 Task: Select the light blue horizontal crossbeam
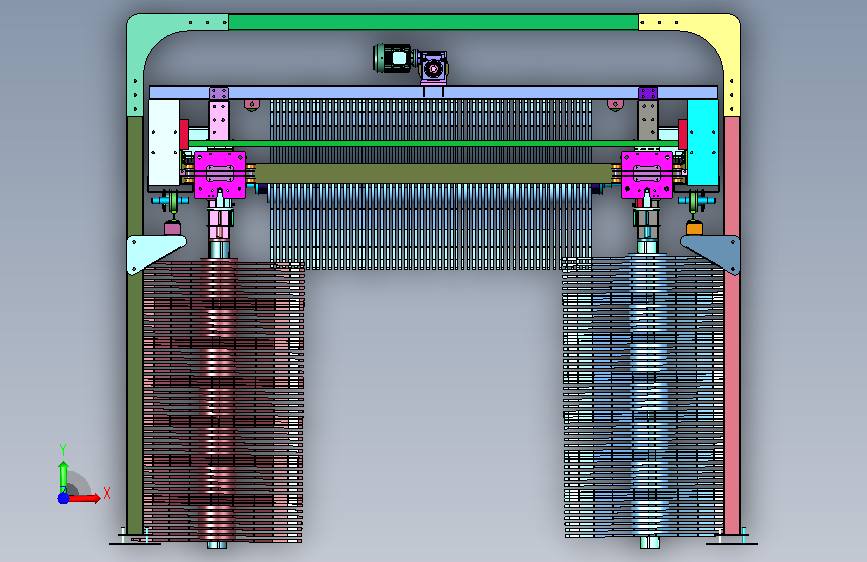click(x=433, y=92)
